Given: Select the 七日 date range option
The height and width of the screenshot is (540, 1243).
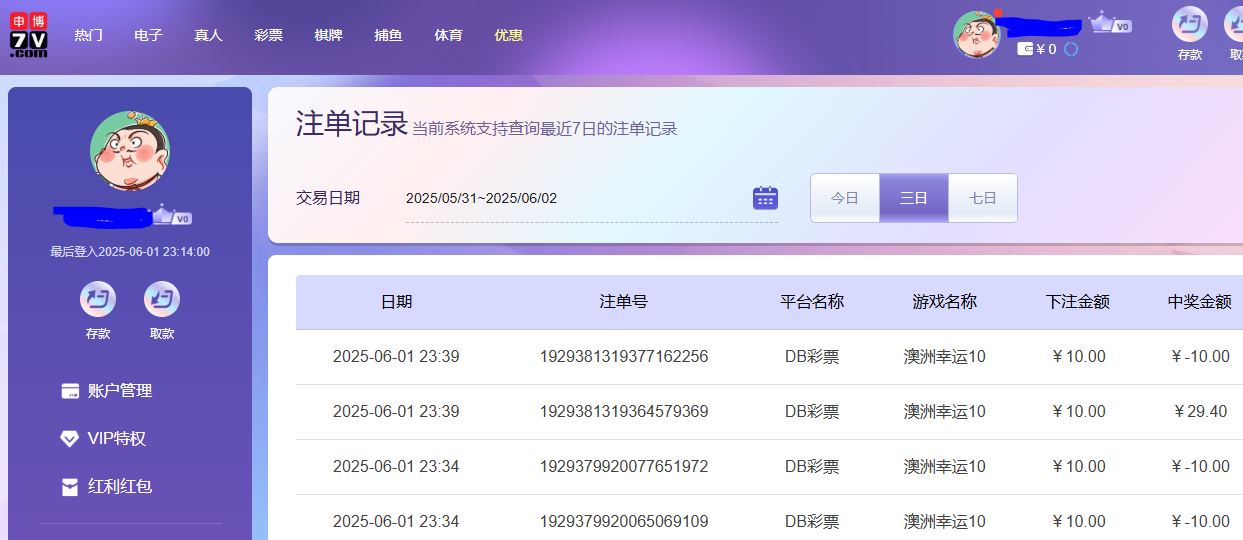Looking at the screenshot, I should pyautogui.click(x=983, y=198).
